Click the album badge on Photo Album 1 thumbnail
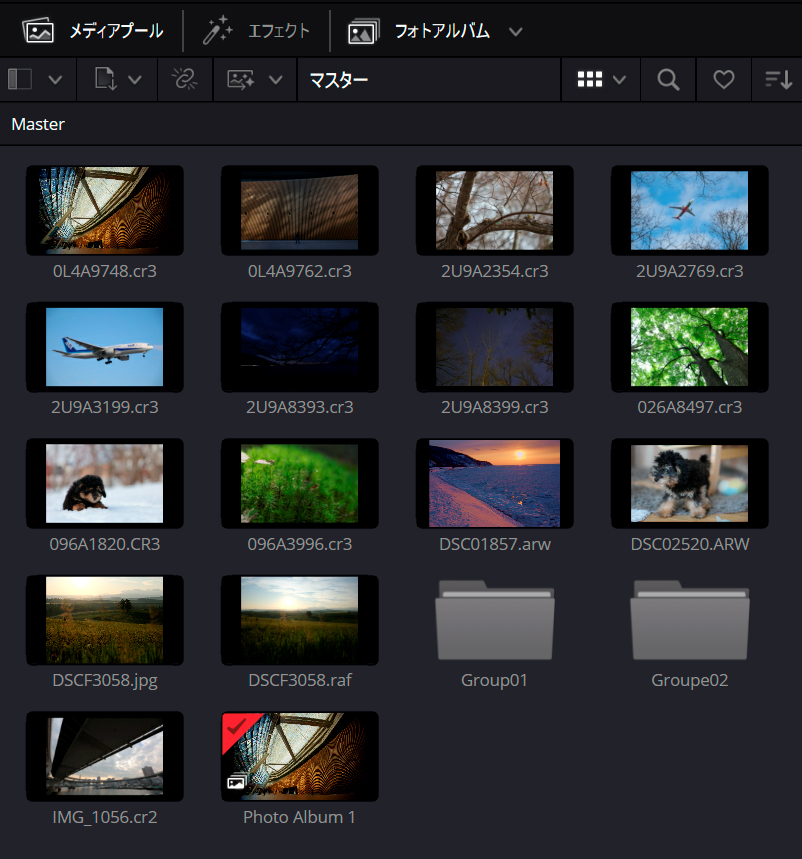The height and width of the screenshot is (859, 802). [238, 782]
